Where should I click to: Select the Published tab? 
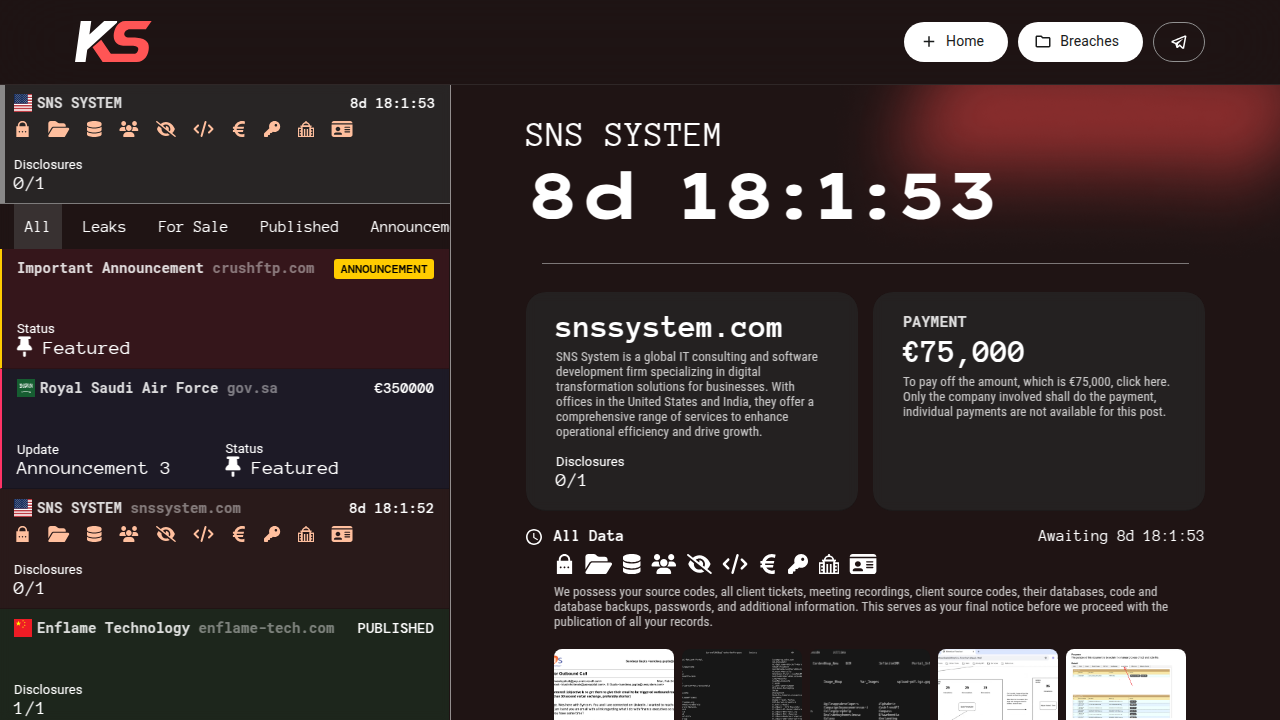click(299, 226)
